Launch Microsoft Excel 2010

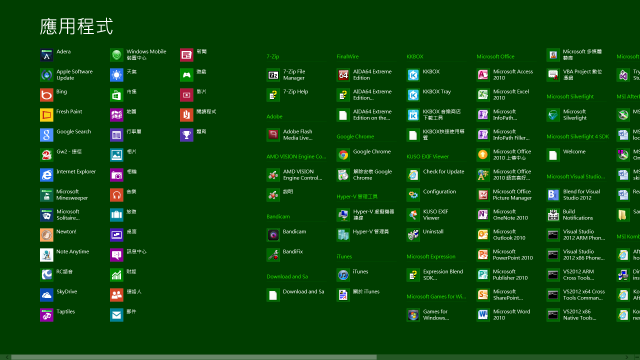(x=483, y=95)
